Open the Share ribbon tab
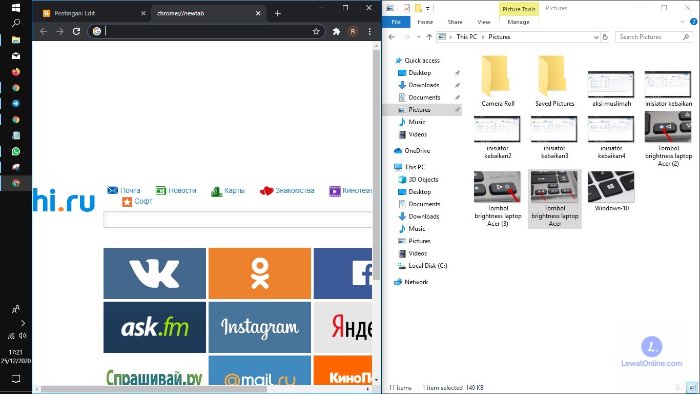Image resolution: width=700 pixels, height=394 pixels. (455, 22)
